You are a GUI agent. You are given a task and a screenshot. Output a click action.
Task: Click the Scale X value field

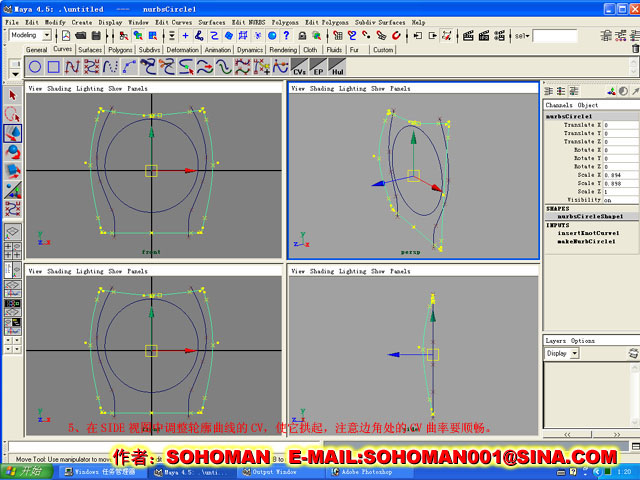point(620,175)
